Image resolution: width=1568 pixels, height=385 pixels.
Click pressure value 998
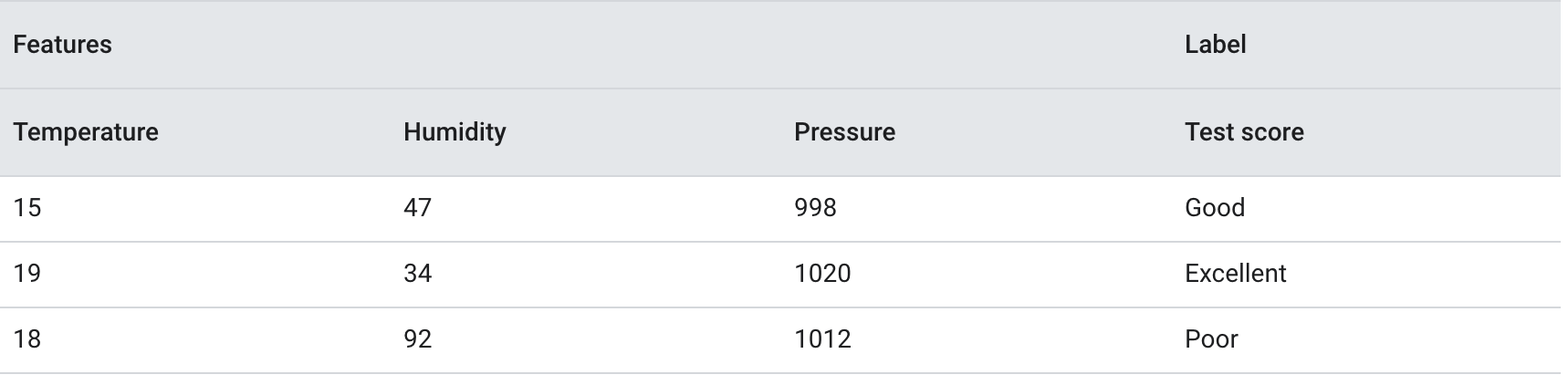point(815,208)
